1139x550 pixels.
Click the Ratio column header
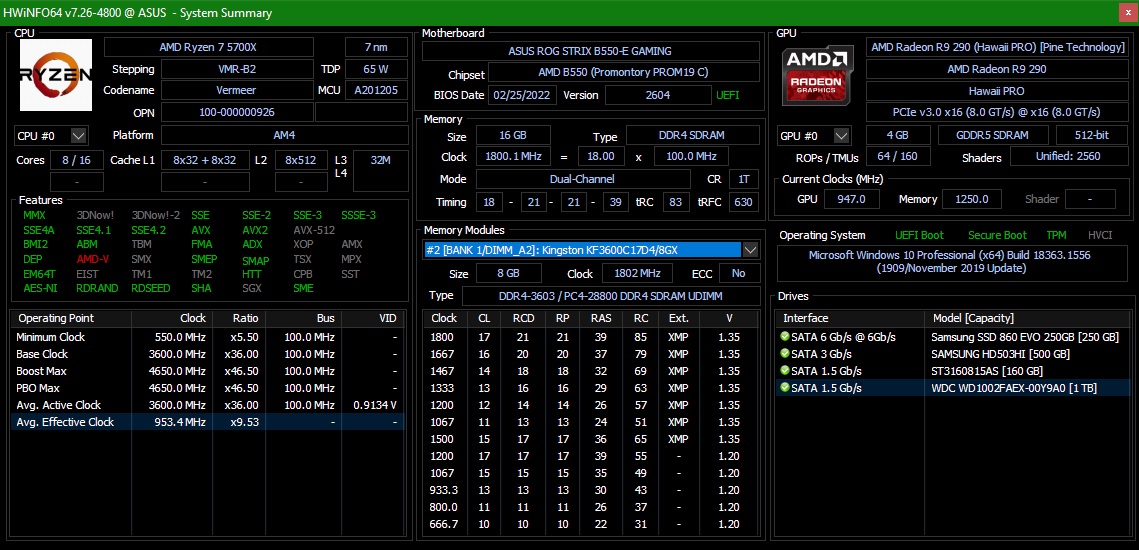click(x=238, y=318)
